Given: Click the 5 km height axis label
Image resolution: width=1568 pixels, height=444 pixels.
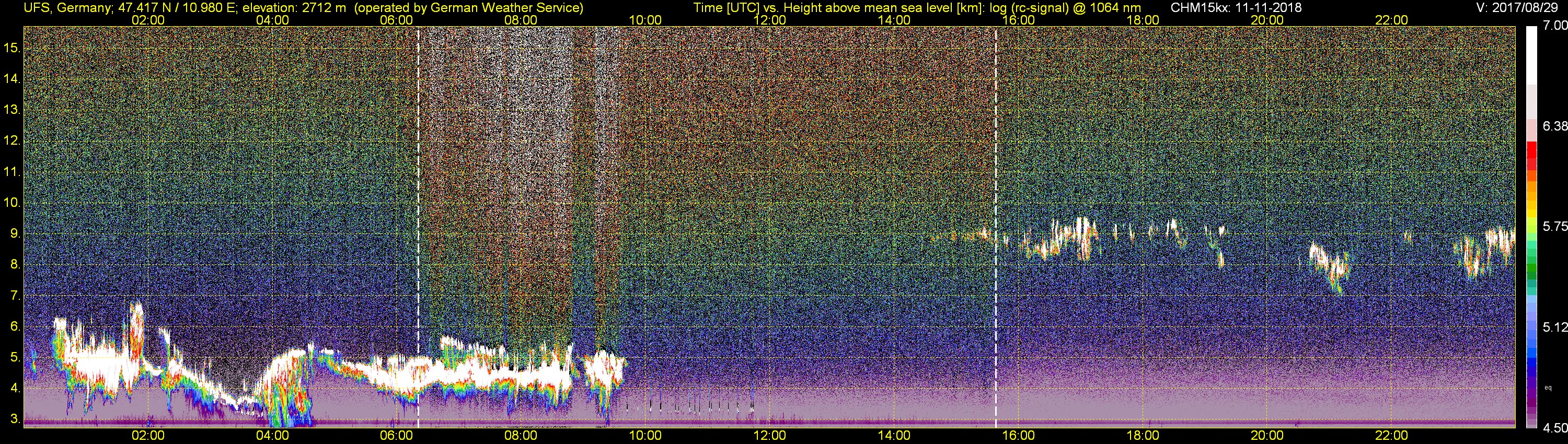Looking at the screenshot, I should coord(15,358).
